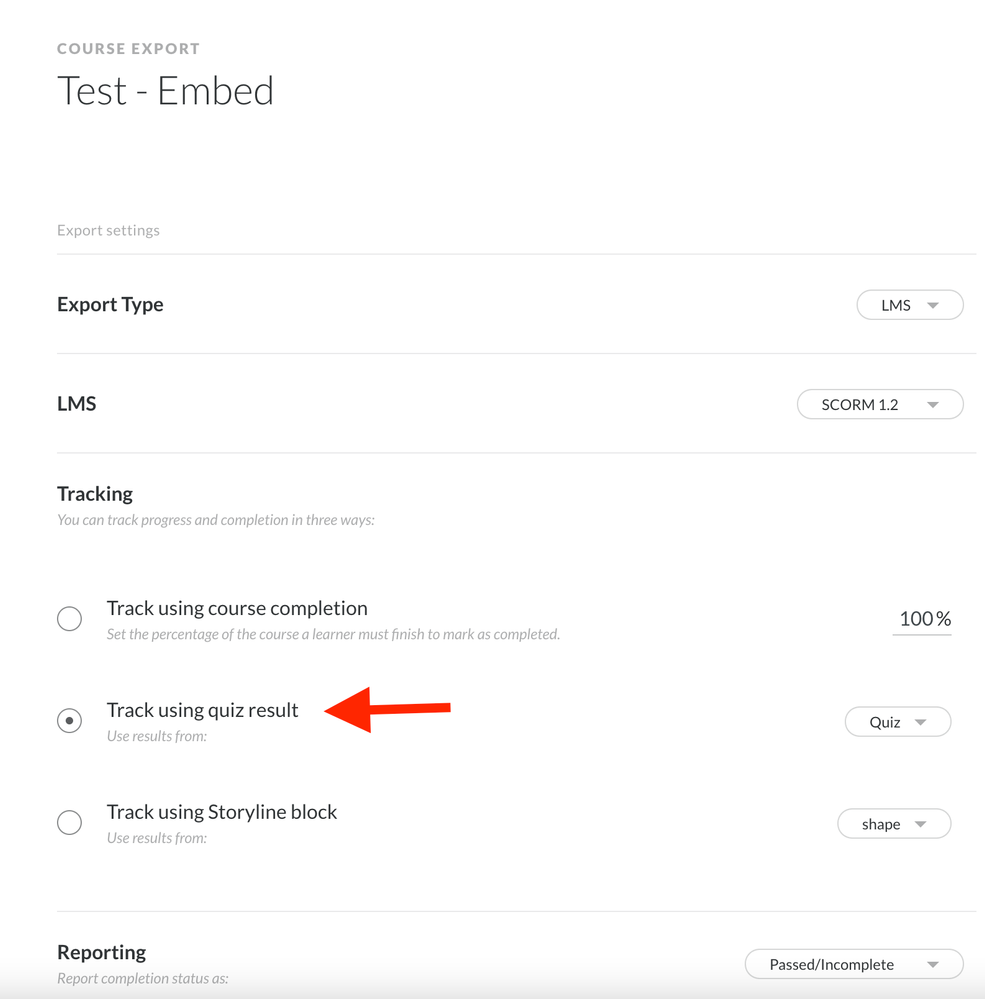Click the Track using Storyline block label

(222, 812)
